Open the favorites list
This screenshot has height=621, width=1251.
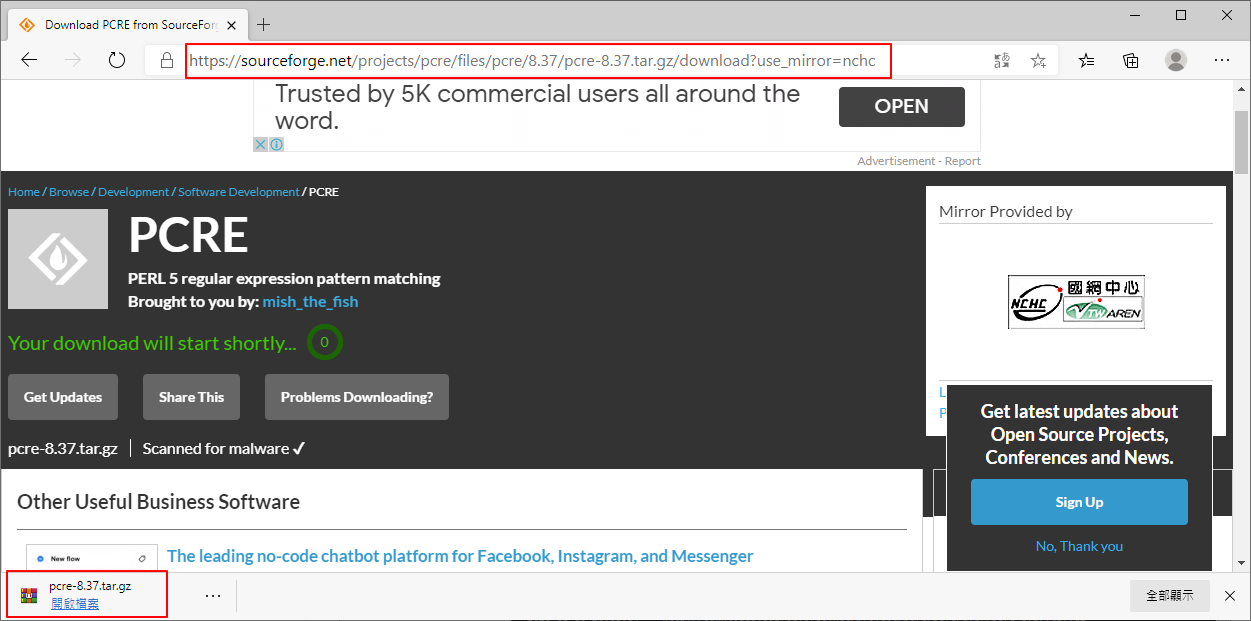point(1087,61)
